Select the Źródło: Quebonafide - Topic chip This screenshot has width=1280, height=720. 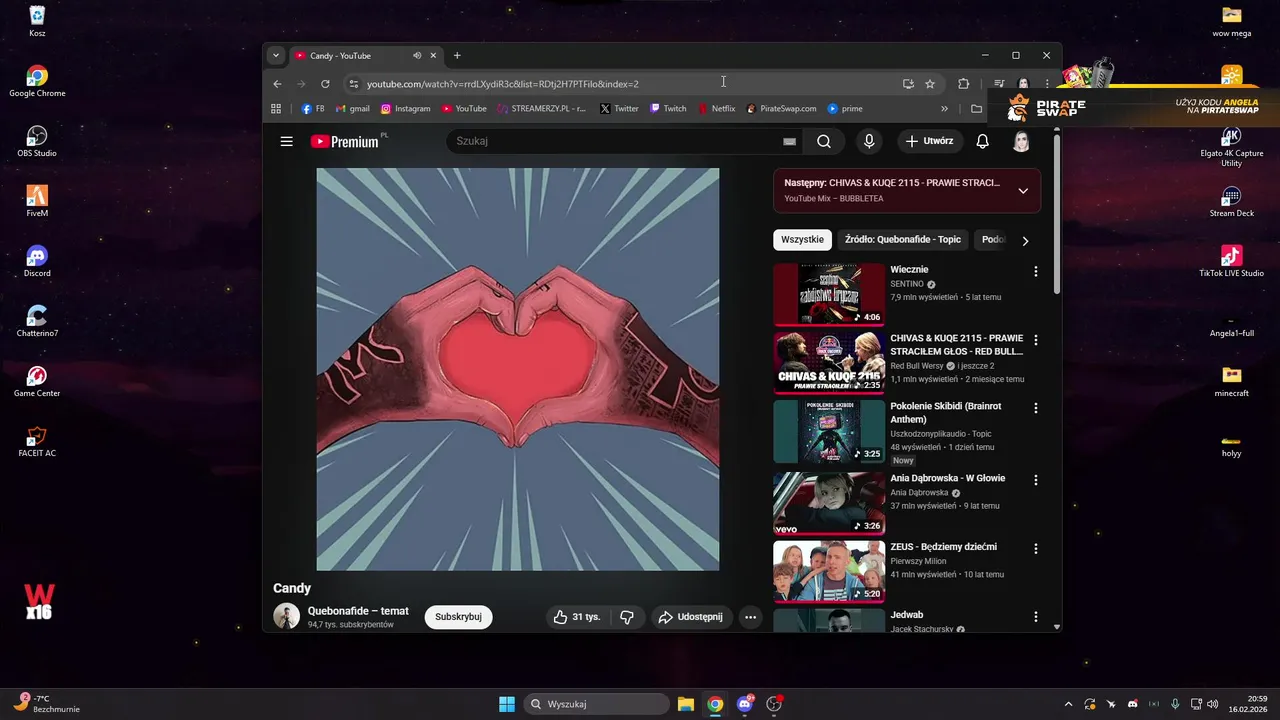(x=903, y=240)
